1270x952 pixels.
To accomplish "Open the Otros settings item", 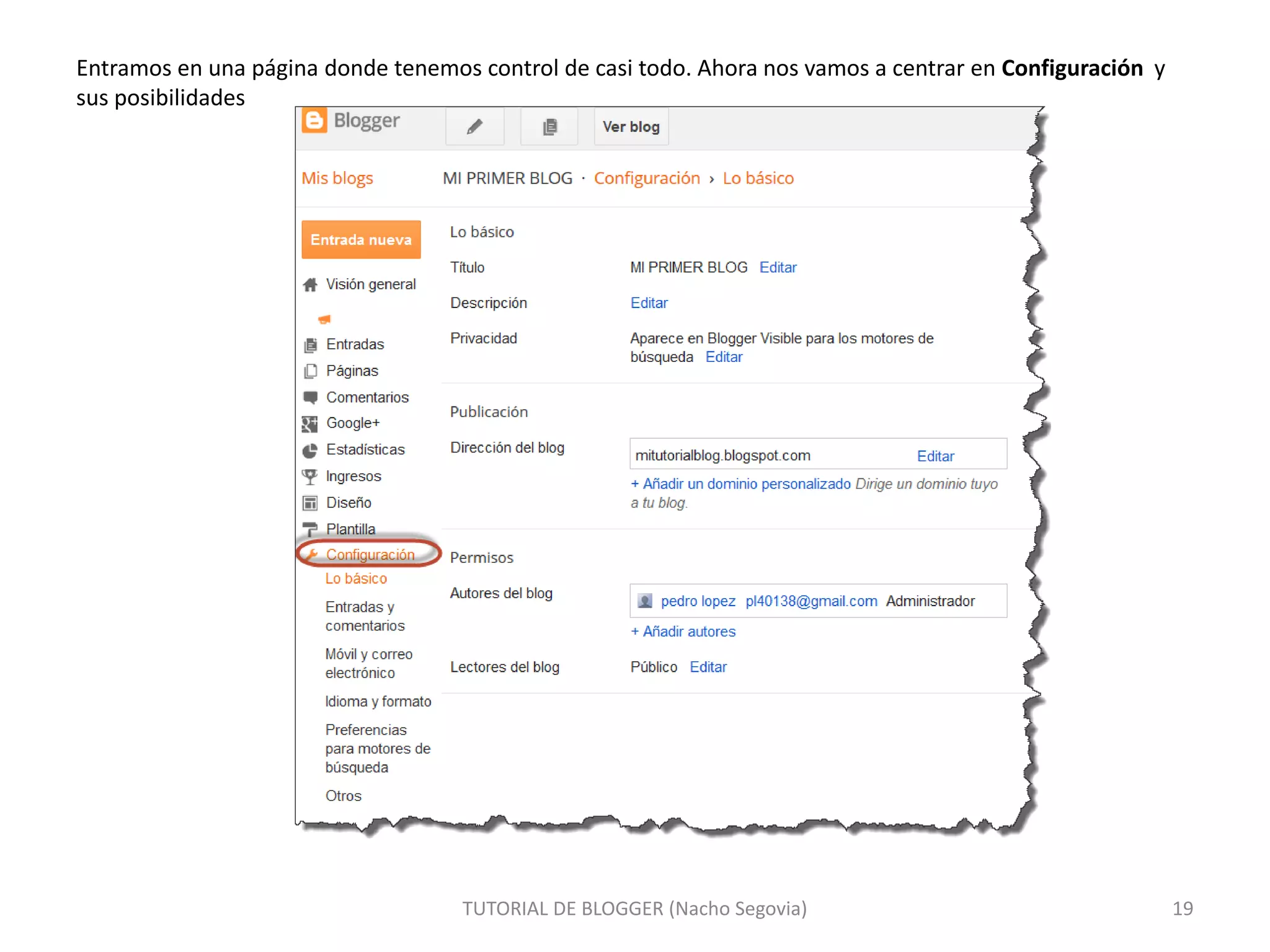I will pos(344,796).
